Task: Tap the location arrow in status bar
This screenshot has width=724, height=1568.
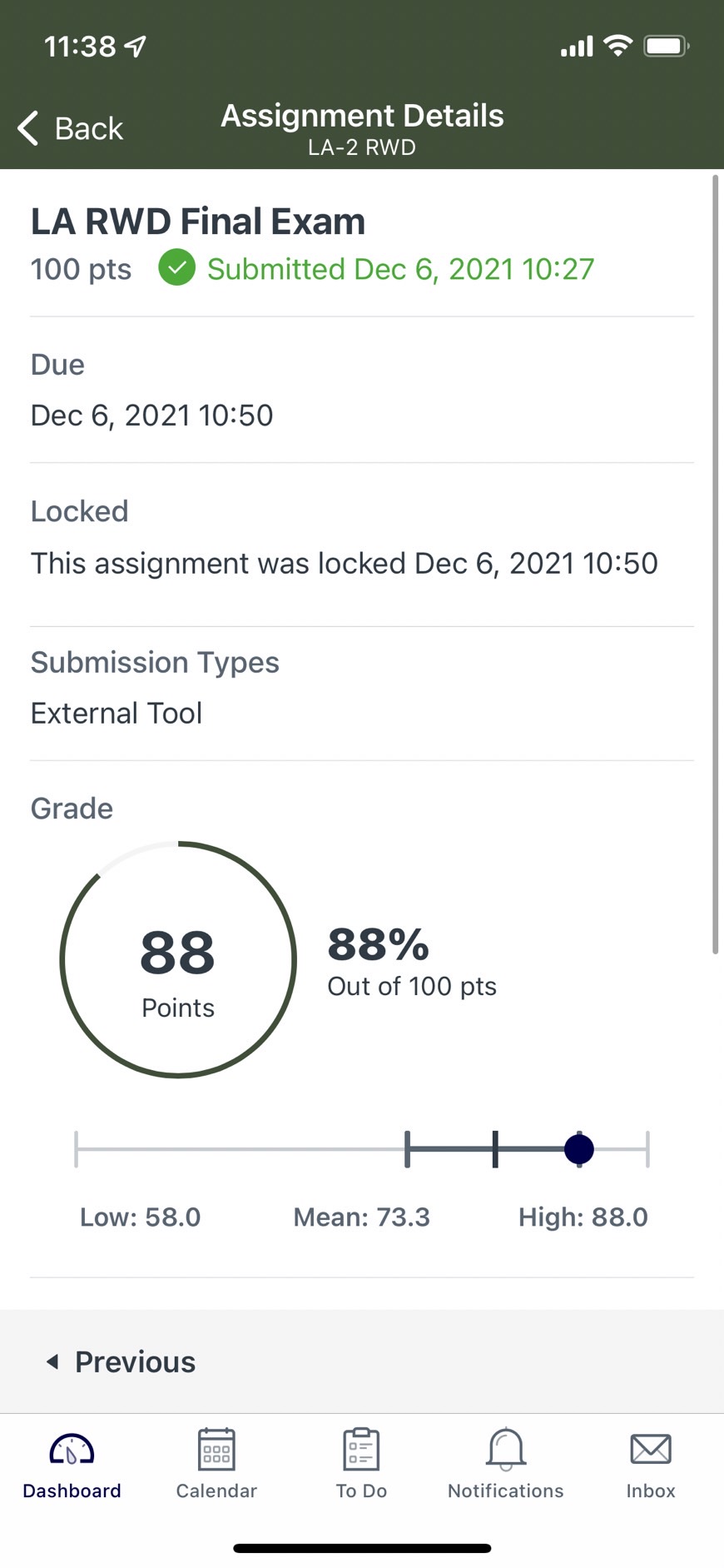Action: tap(136, 47)
